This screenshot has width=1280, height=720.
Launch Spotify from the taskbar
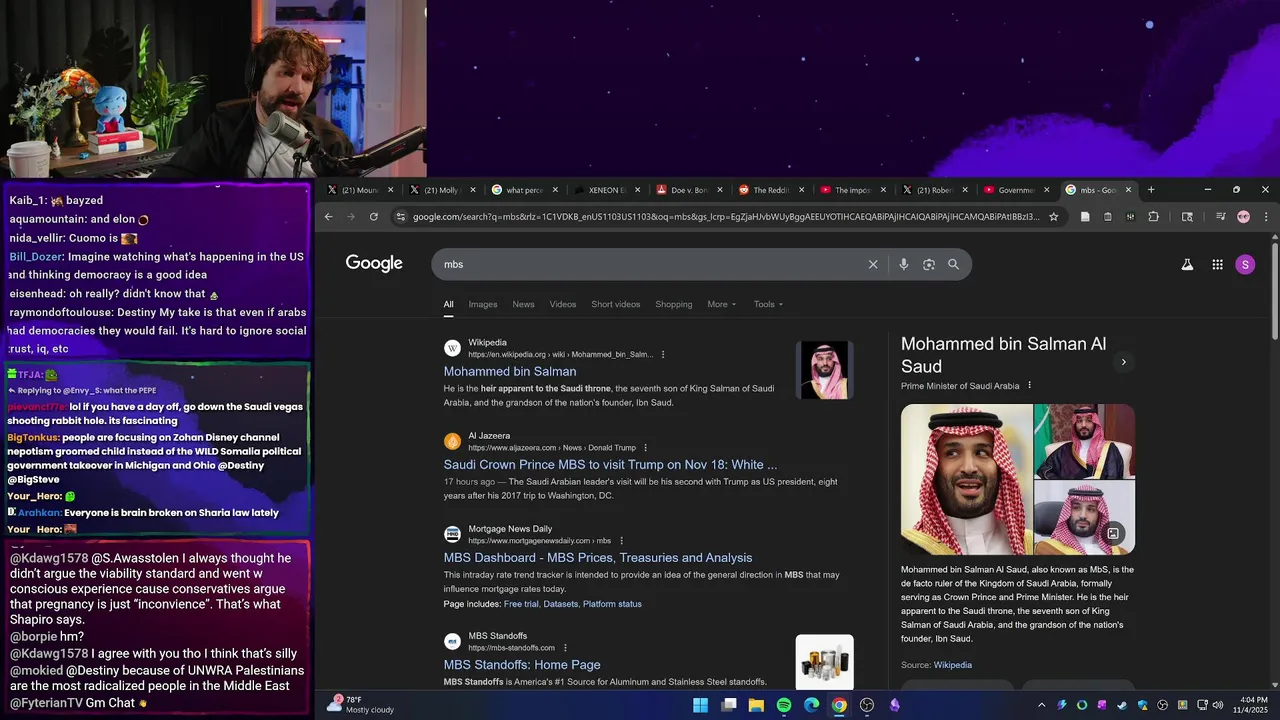pyautogui.click(x=784, y=705)
